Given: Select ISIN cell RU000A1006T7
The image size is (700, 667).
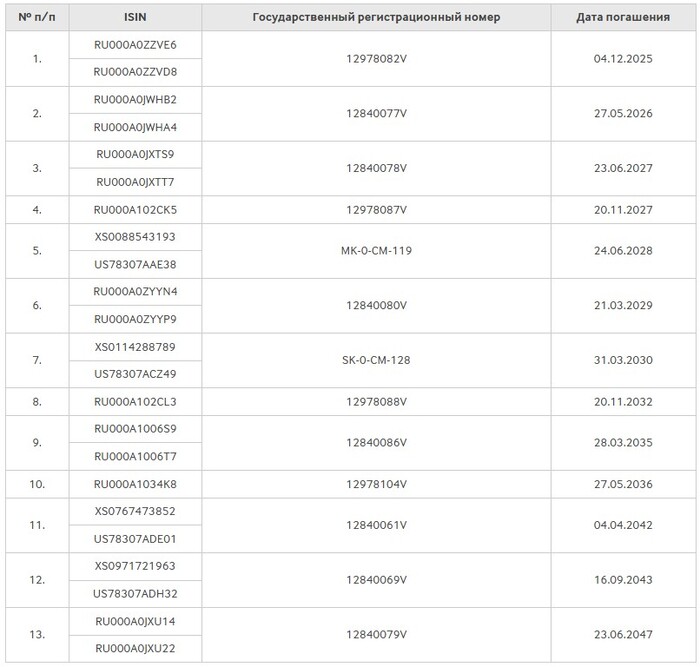Looking at the screenshot, I should pyautogui.click(x=135, y=457).
